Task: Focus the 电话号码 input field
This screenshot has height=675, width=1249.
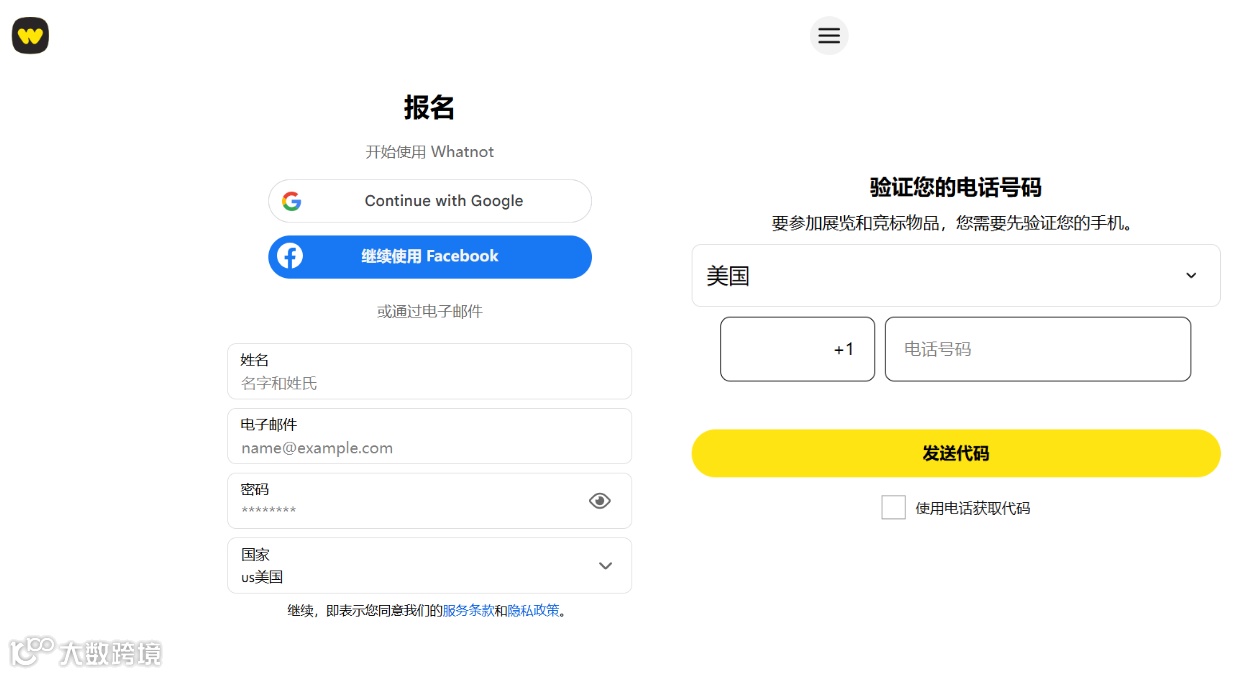Action: point(1038,349)
